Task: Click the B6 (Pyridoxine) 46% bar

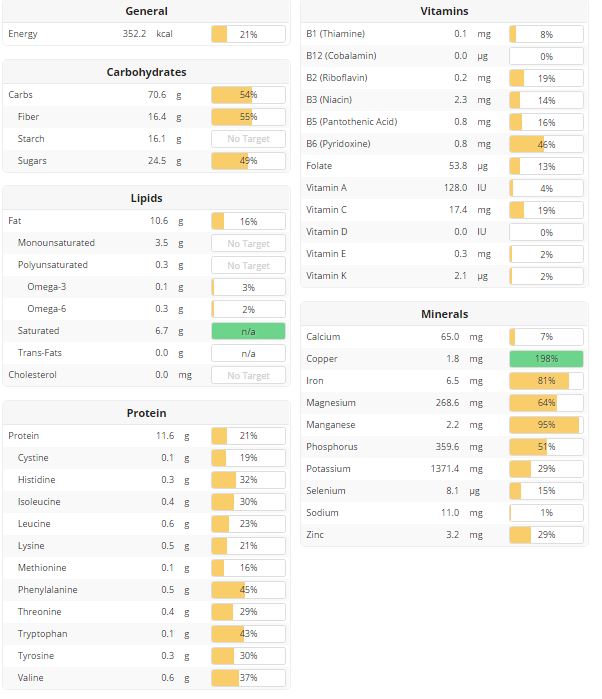Action: point(546,144)
